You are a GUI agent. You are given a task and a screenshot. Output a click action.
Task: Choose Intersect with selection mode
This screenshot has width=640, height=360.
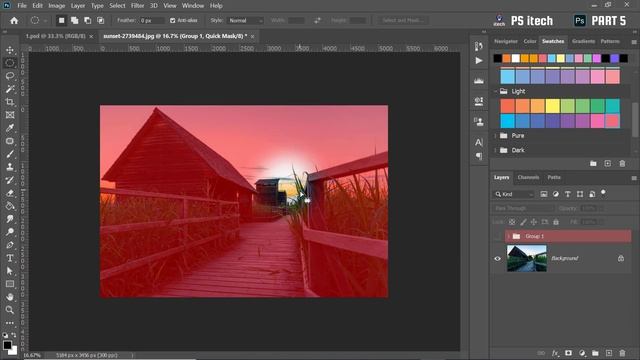tap(100, 20)
